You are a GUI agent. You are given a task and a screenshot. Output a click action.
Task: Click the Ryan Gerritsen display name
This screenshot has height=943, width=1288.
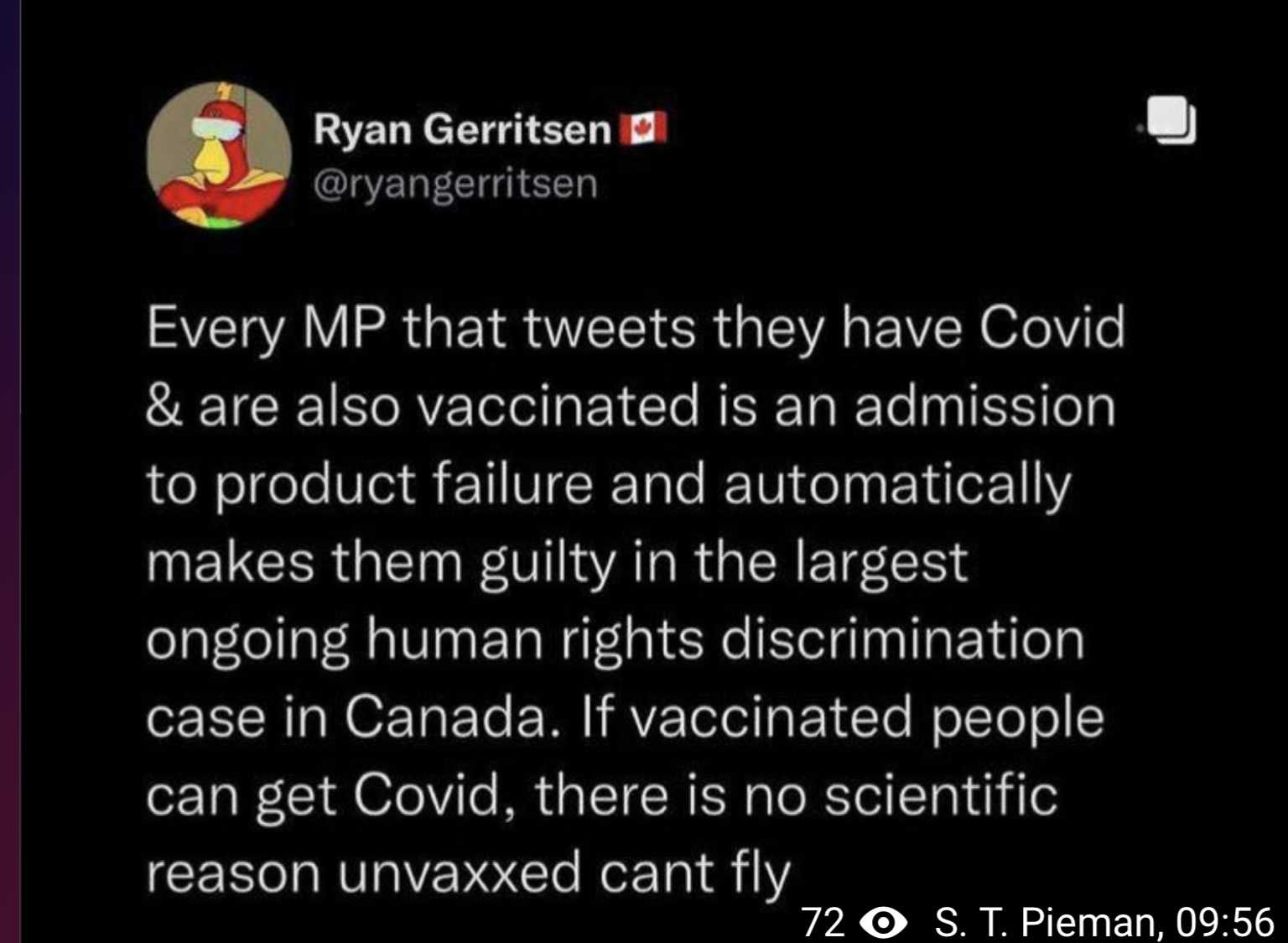(462, 129)
